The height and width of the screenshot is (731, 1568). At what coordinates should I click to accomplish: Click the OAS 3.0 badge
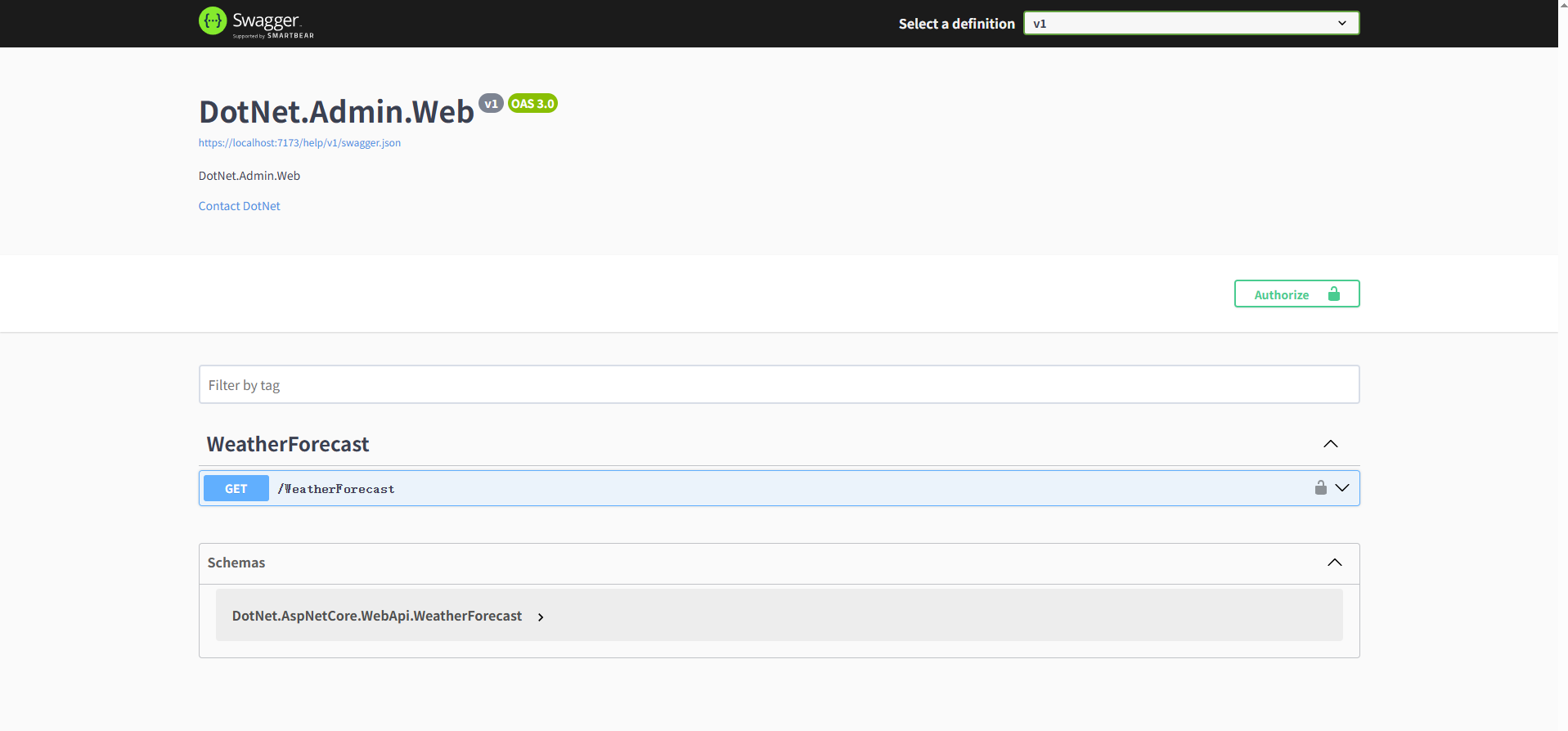[532, 103]
